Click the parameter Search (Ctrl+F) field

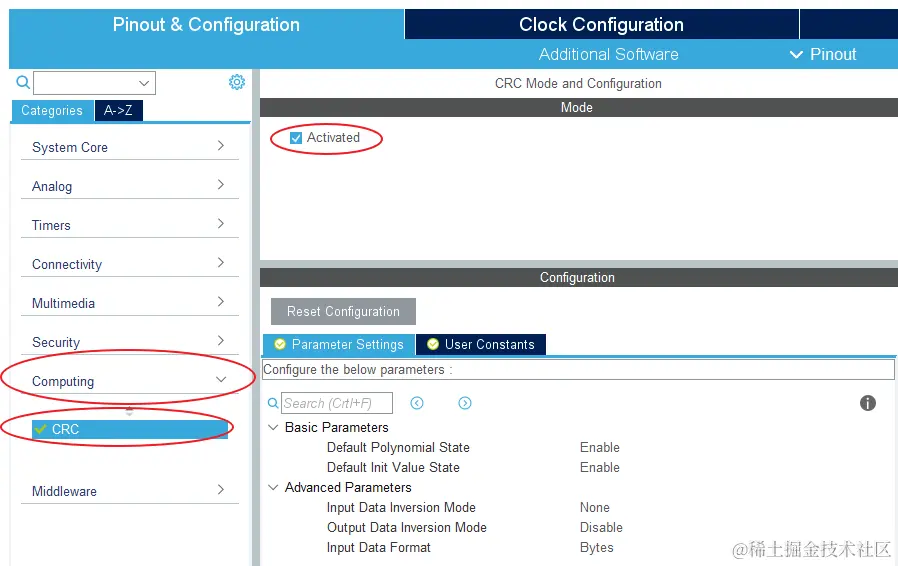(337, 403)
